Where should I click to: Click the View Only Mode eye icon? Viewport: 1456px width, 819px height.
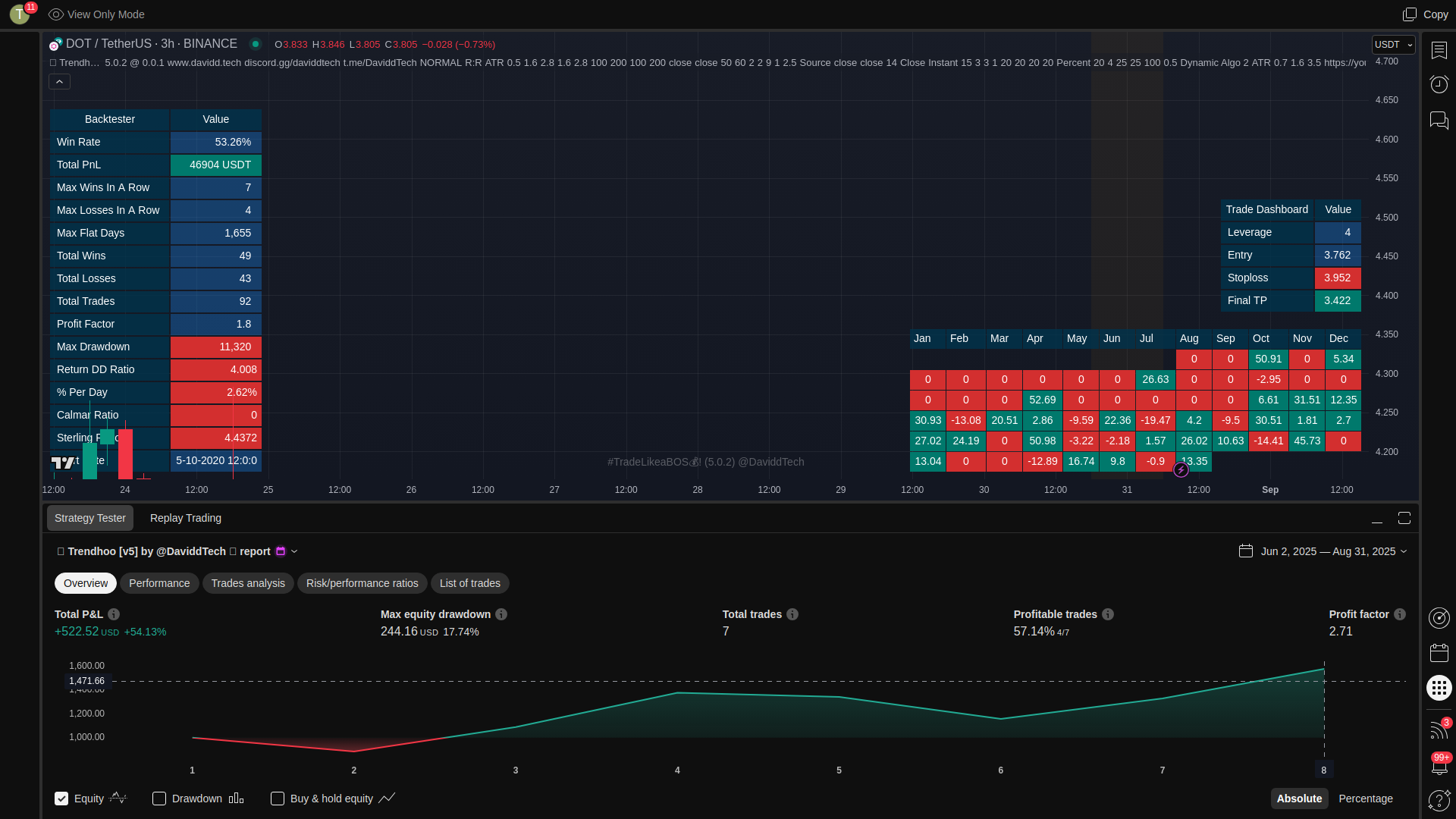[56, 14]
